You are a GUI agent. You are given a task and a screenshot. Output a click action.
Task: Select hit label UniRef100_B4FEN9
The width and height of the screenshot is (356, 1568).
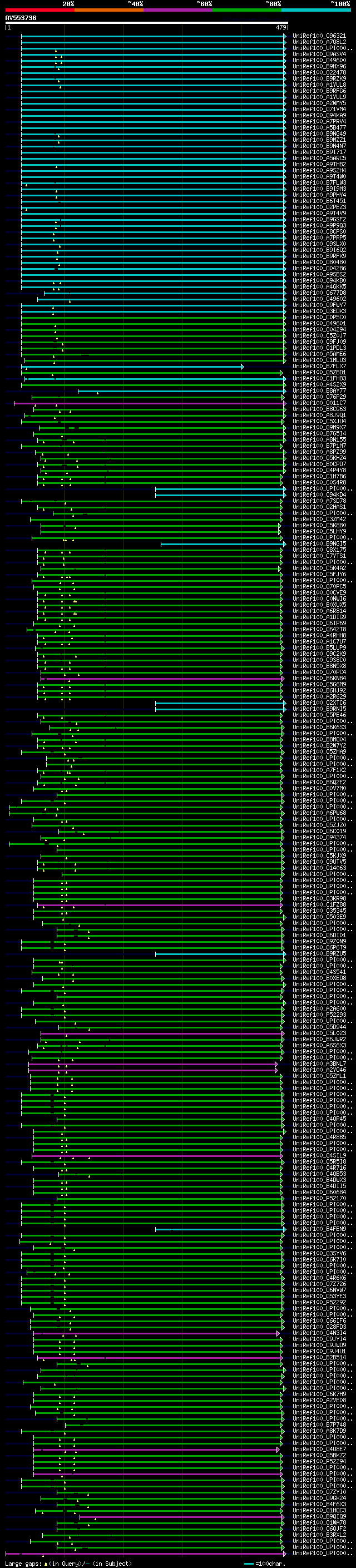(x=319, y=1229)
